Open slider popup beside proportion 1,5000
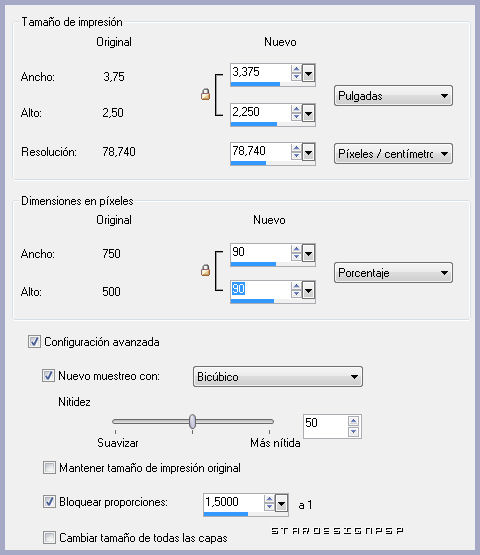Viewport: 480px width, 555px height. (281, 503)
